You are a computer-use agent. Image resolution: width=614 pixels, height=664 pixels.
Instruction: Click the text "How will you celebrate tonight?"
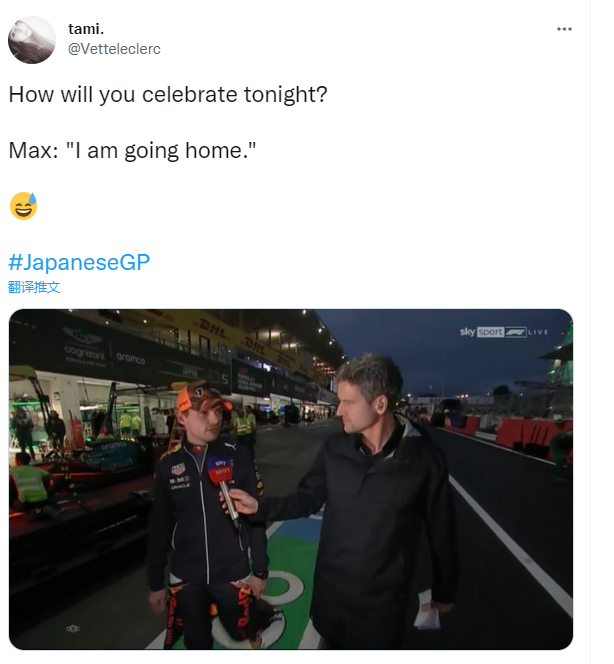click(168, 94)
